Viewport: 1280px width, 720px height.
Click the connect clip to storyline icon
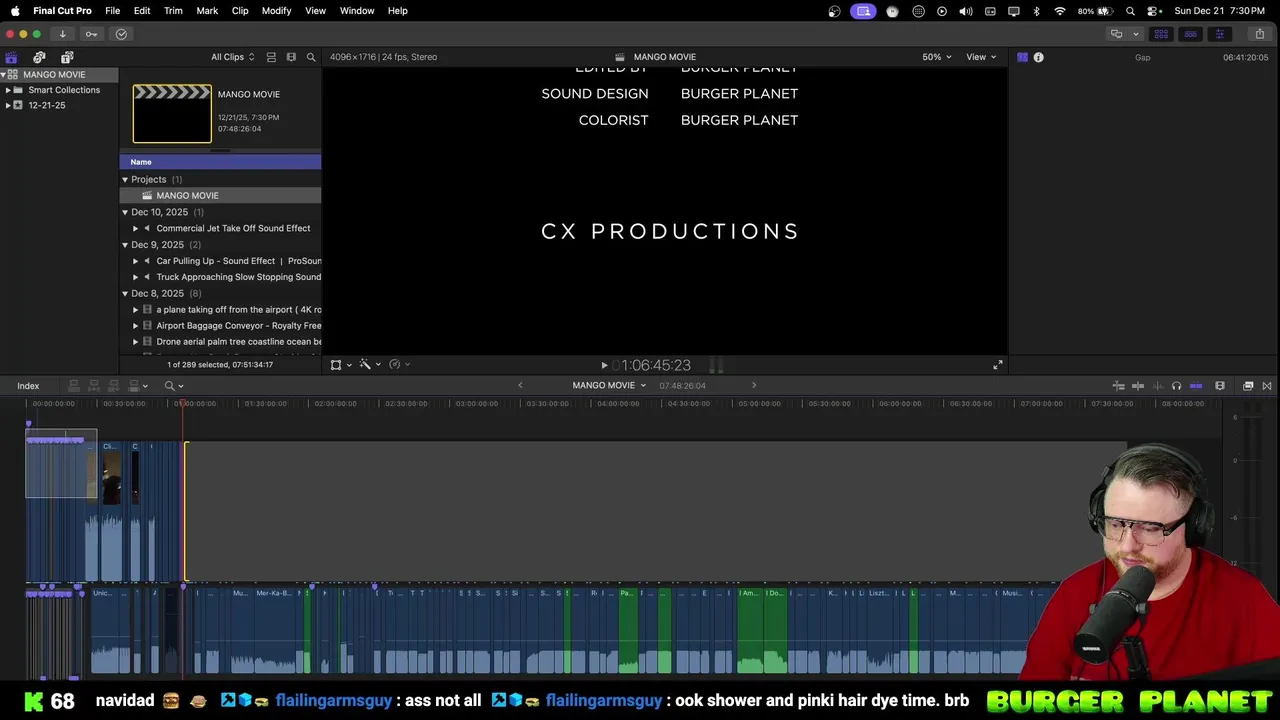[74, 386]
